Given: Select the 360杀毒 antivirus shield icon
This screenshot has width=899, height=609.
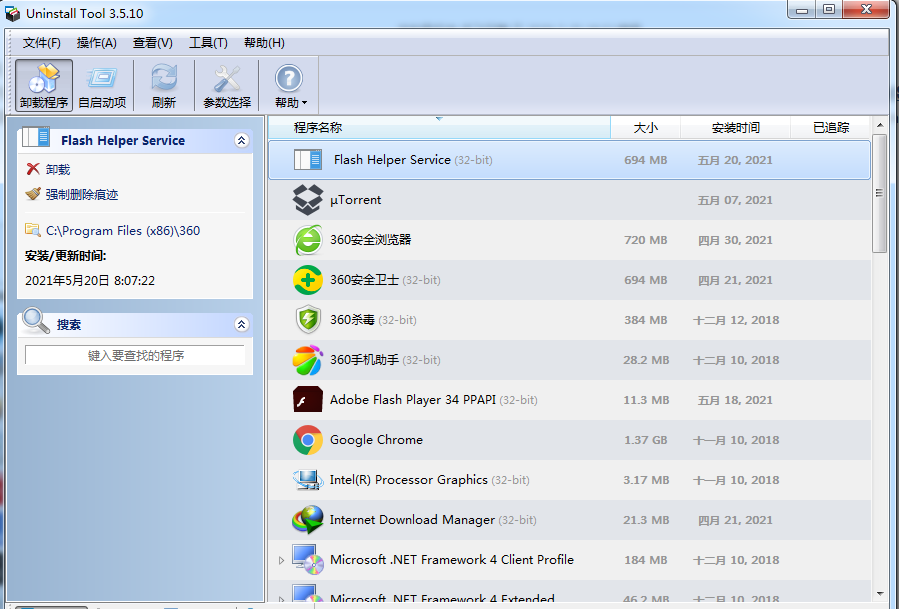Looking at the screenshot, I should click(x=308, y=319).
